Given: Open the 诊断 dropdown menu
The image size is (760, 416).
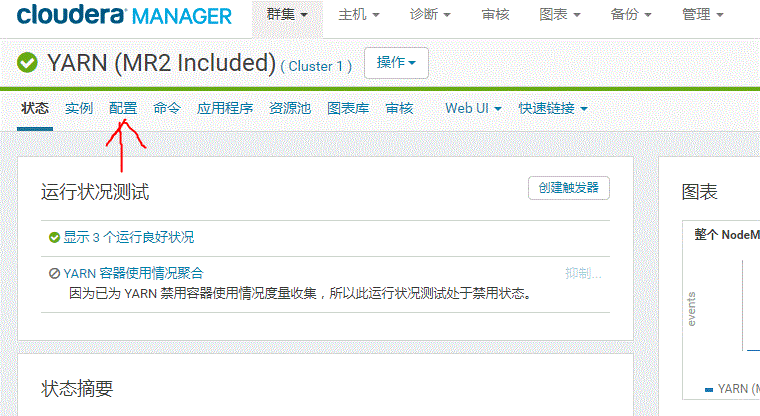Looking at the screenshot, I should click(430, 15).
